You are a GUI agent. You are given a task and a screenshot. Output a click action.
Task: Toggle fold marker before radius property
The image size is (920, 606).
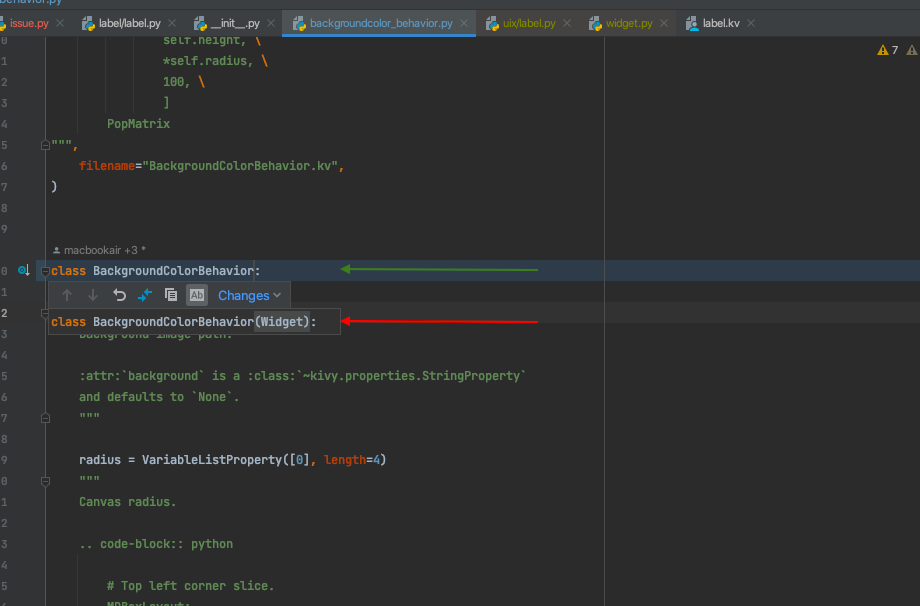[45, 418]
